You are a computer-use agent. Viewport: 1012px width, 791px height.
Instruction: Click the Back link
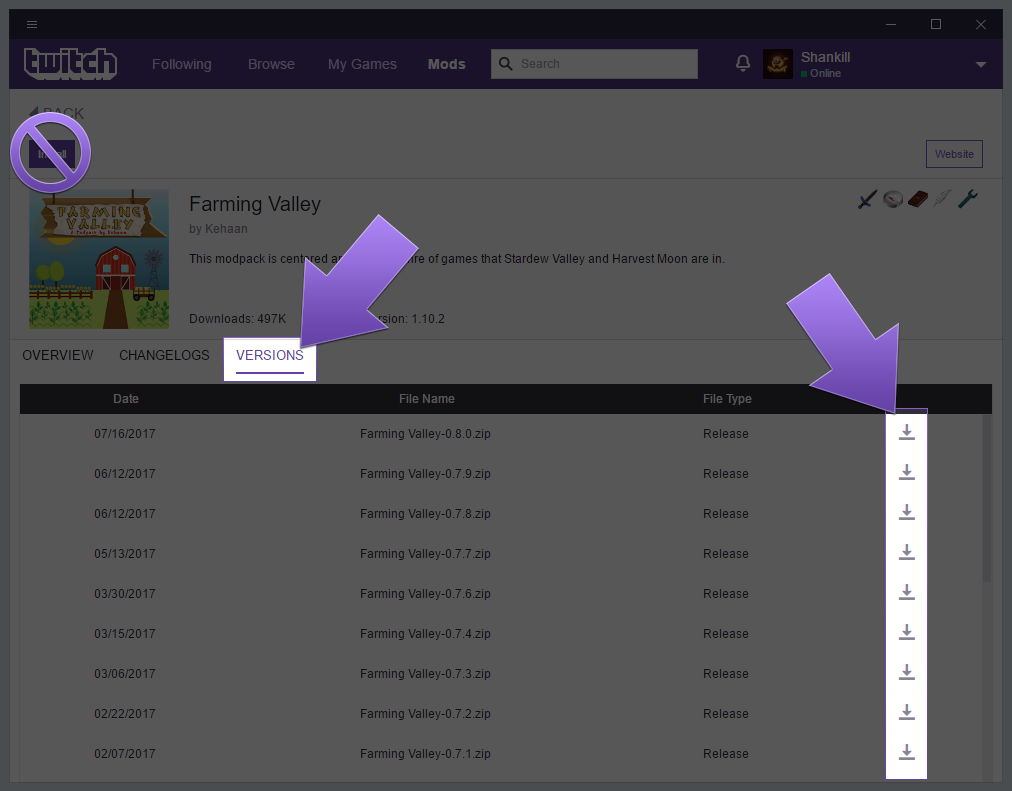[x=57, y=114]
